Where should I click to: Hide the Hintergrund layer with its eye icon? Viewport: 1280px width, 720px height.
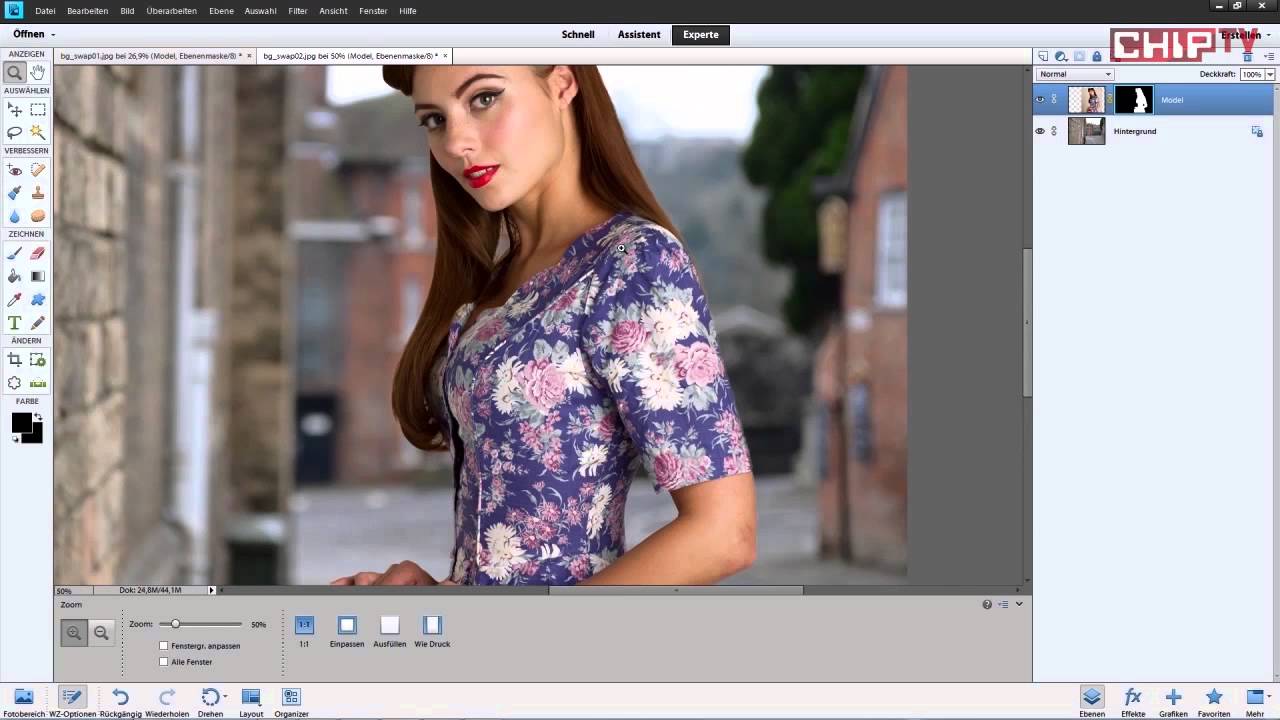coord(1040,131)
